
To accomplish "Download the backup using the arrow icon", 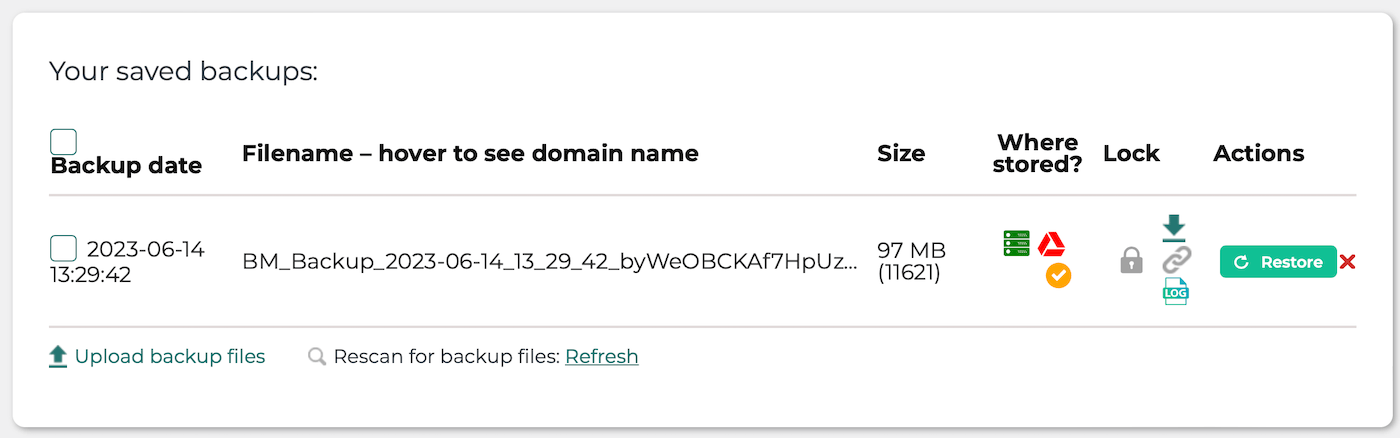I will coord(1174,227).
